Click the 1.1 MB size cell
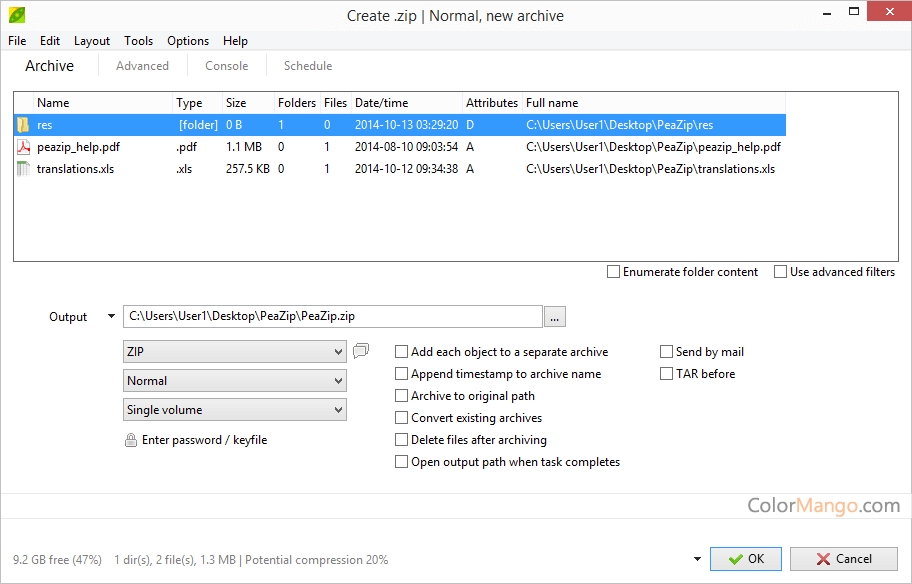Viewport: 912px width, 584px height. point(244,147)
